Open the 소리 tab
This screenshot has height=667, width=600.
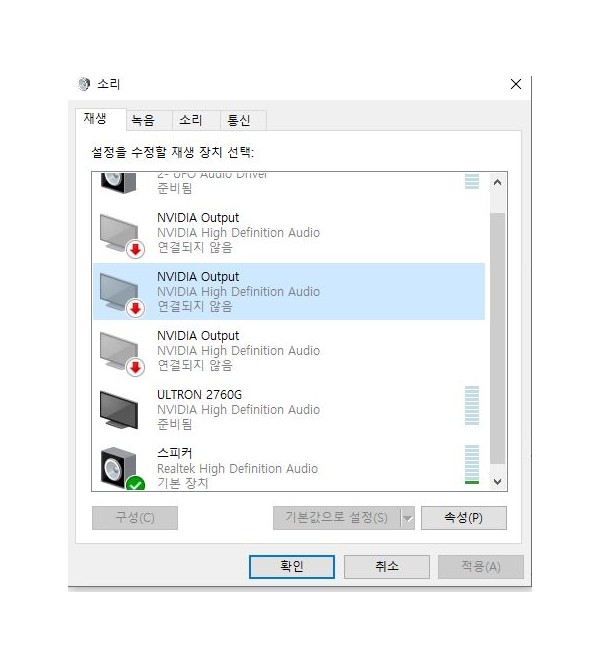pyautogui.click(x=196, y=120)
